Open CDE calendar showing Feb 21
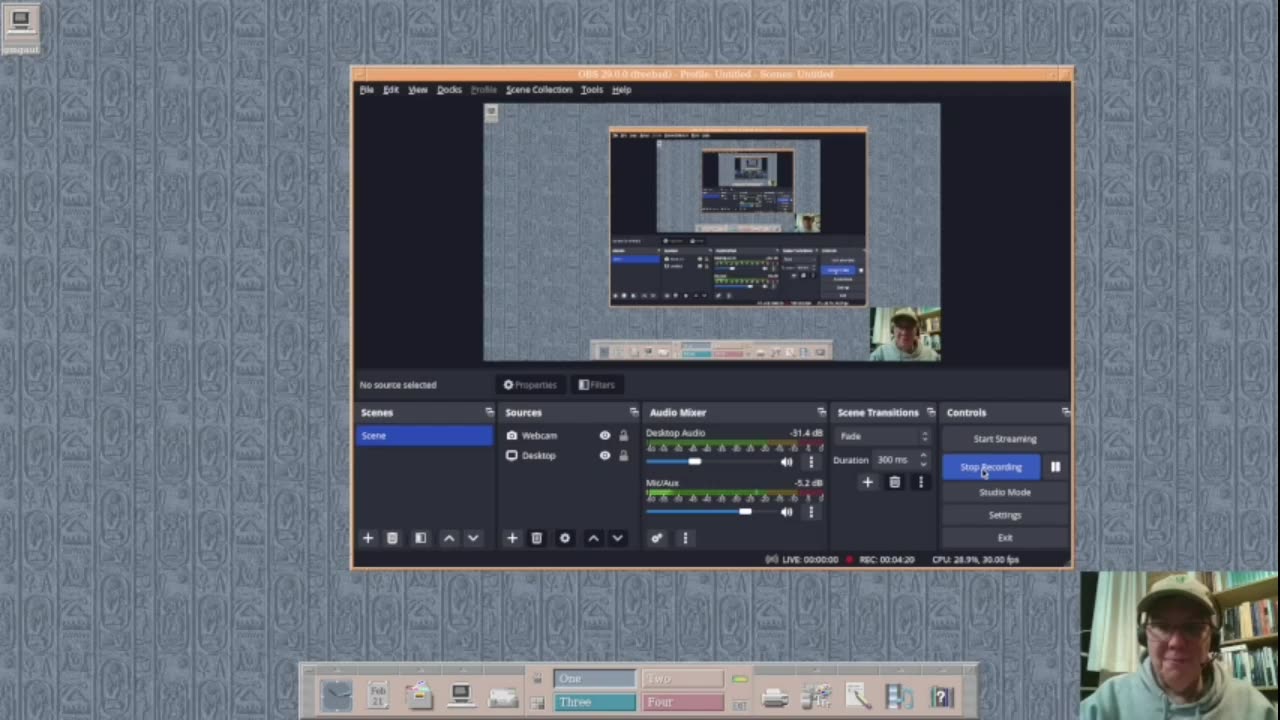1280x720 pixels. click(378, 694)
